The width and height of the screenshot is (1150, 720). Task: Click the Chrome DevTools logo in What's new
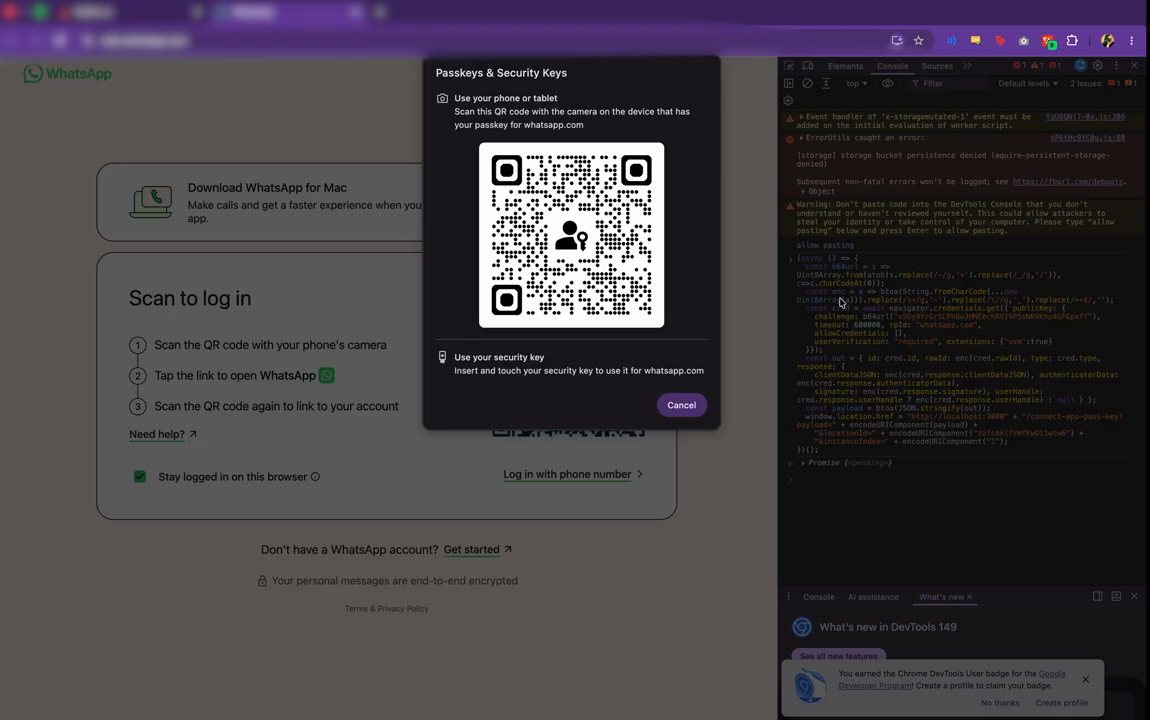pos(802,627)
